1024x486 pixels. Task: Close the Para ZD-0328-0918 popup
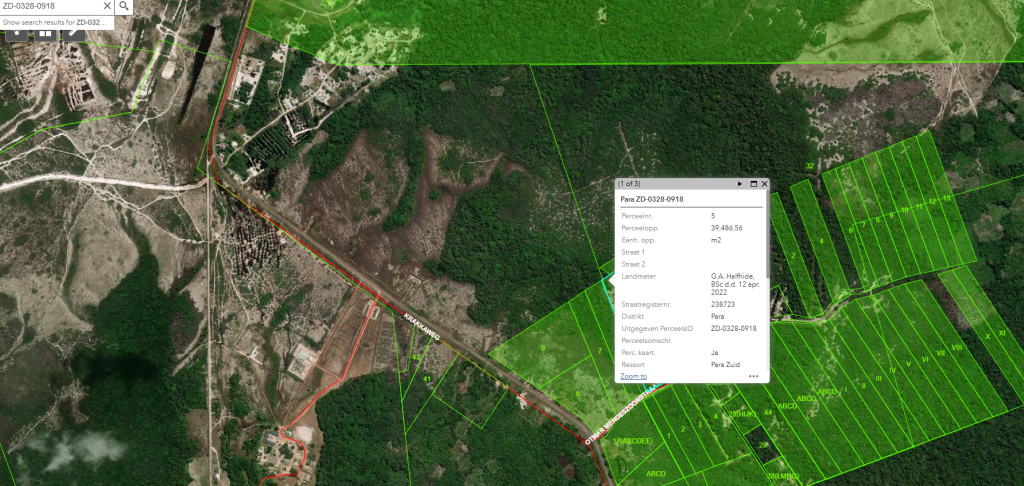click(x=765, y=184)
